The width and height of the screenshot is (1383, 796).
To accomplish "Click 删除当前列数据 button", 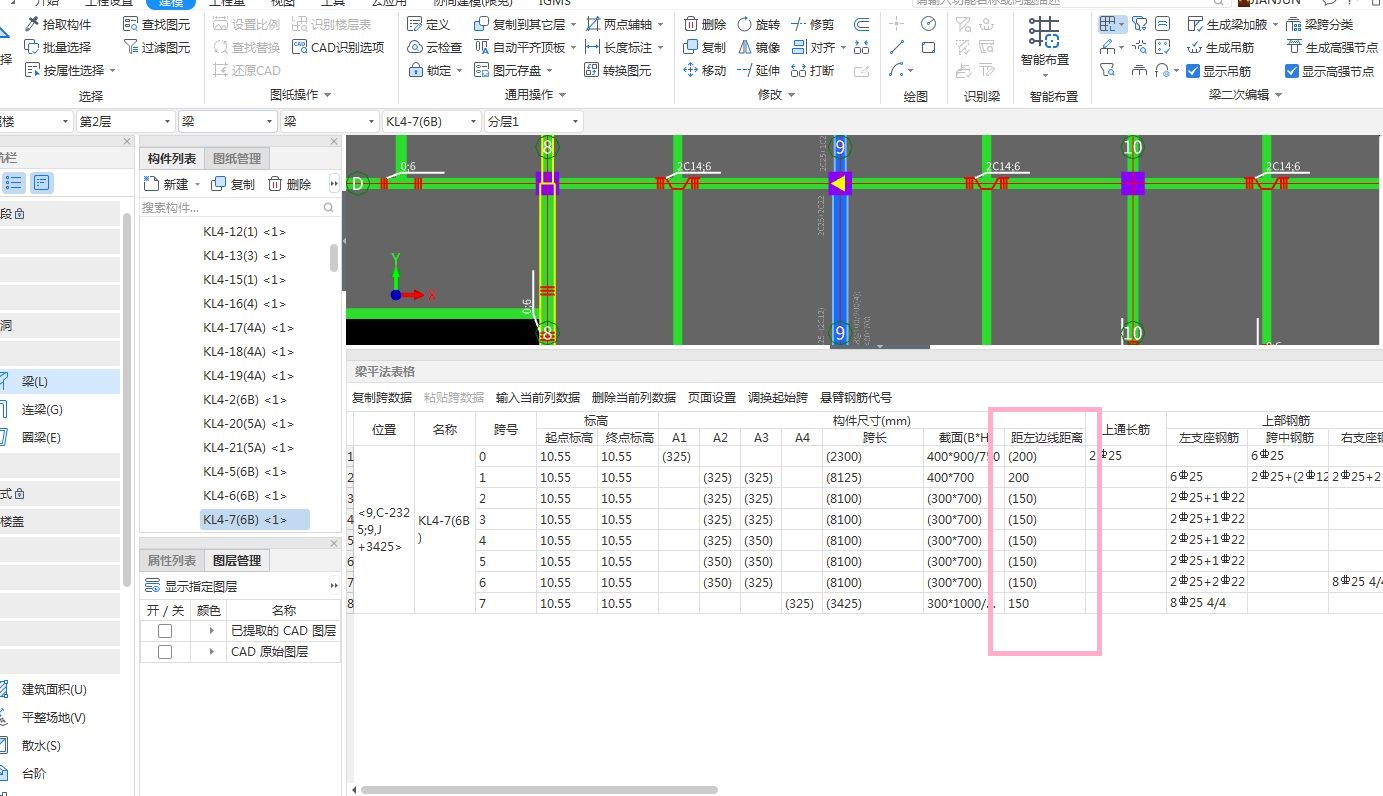I will (634, 397).
